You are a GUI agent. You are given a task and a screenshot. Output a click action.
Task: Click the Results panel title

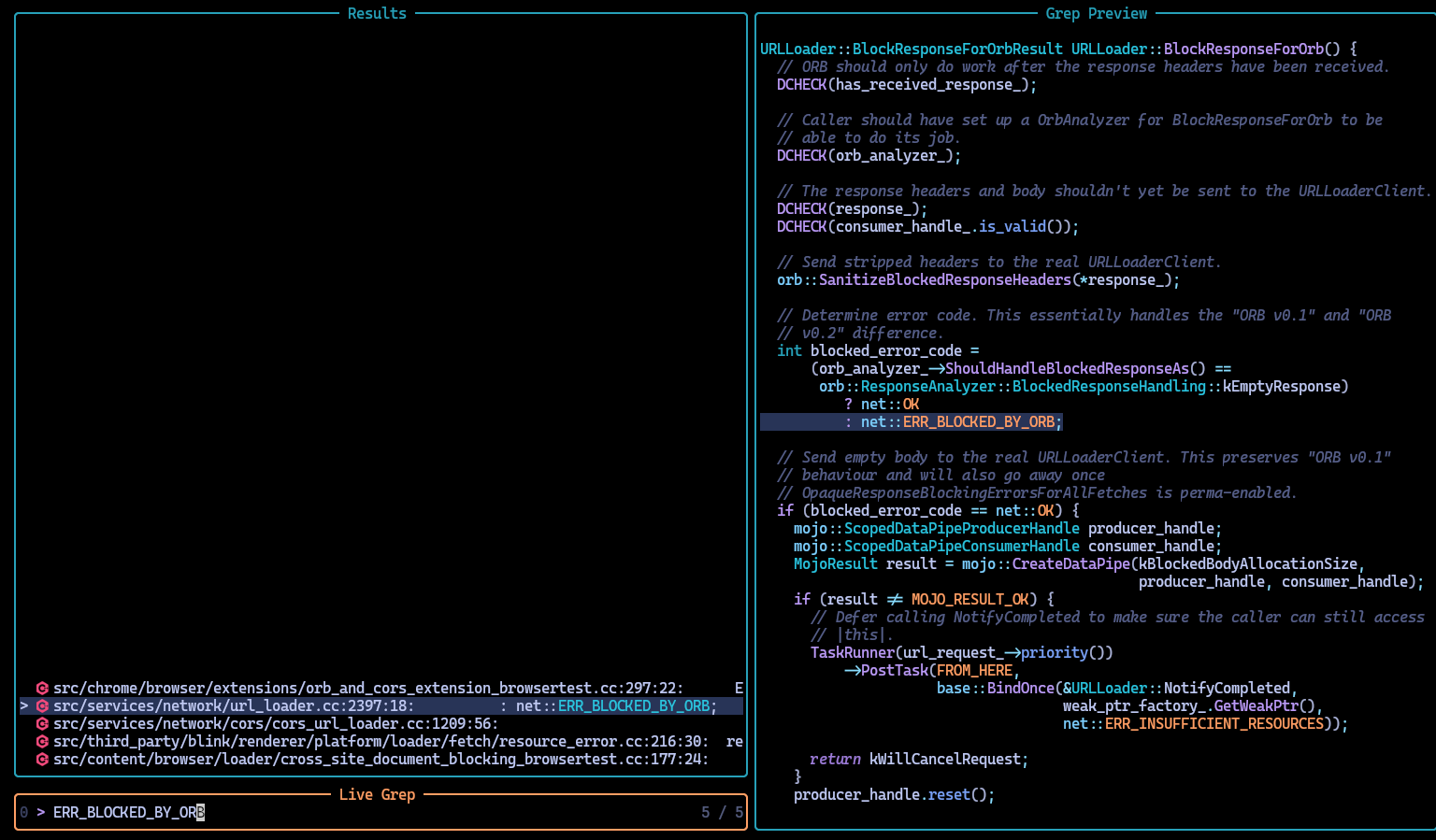[377, 13]
